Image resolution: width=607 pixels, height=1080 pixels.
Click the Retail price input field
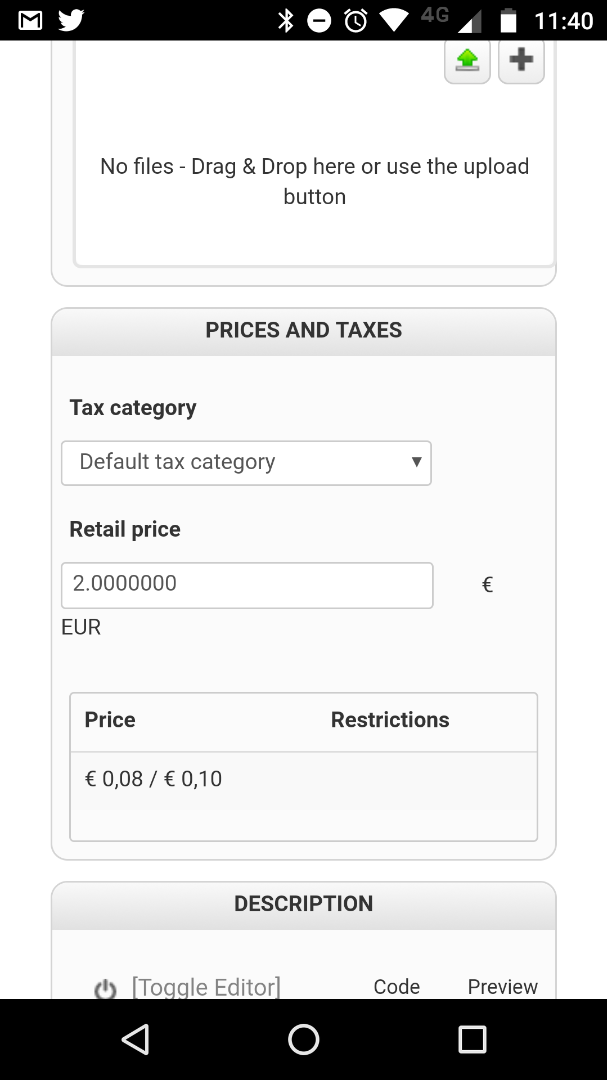tap(247, 585)
